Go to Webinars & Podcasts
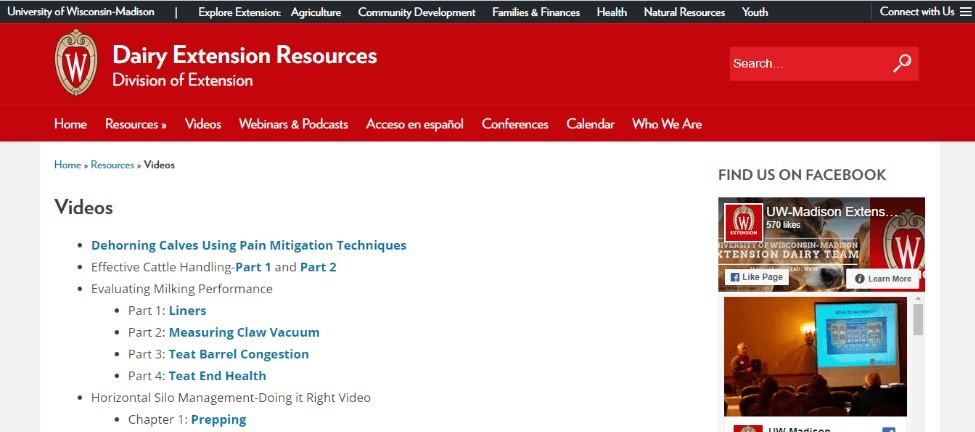This screenshot has width=975, height=432. pos(293,124)
